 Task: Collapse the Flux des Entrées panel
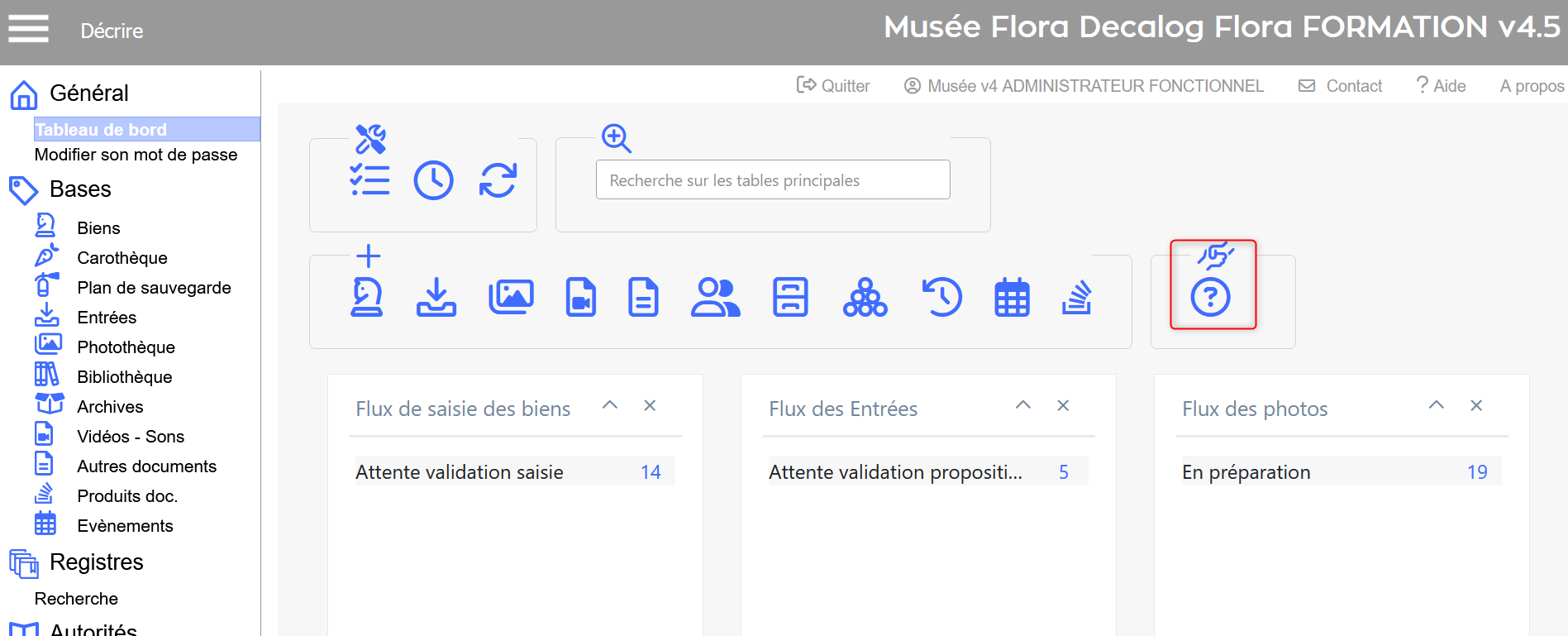coord(1023,405)
